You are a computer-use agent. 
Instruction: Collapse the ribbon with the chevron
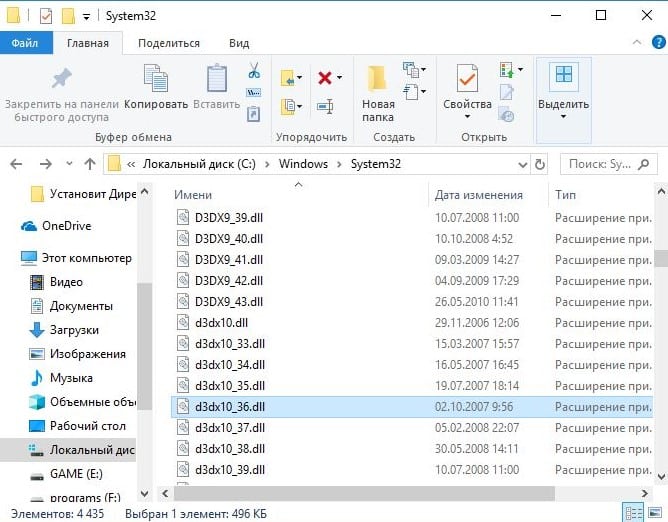click(637, 42)
